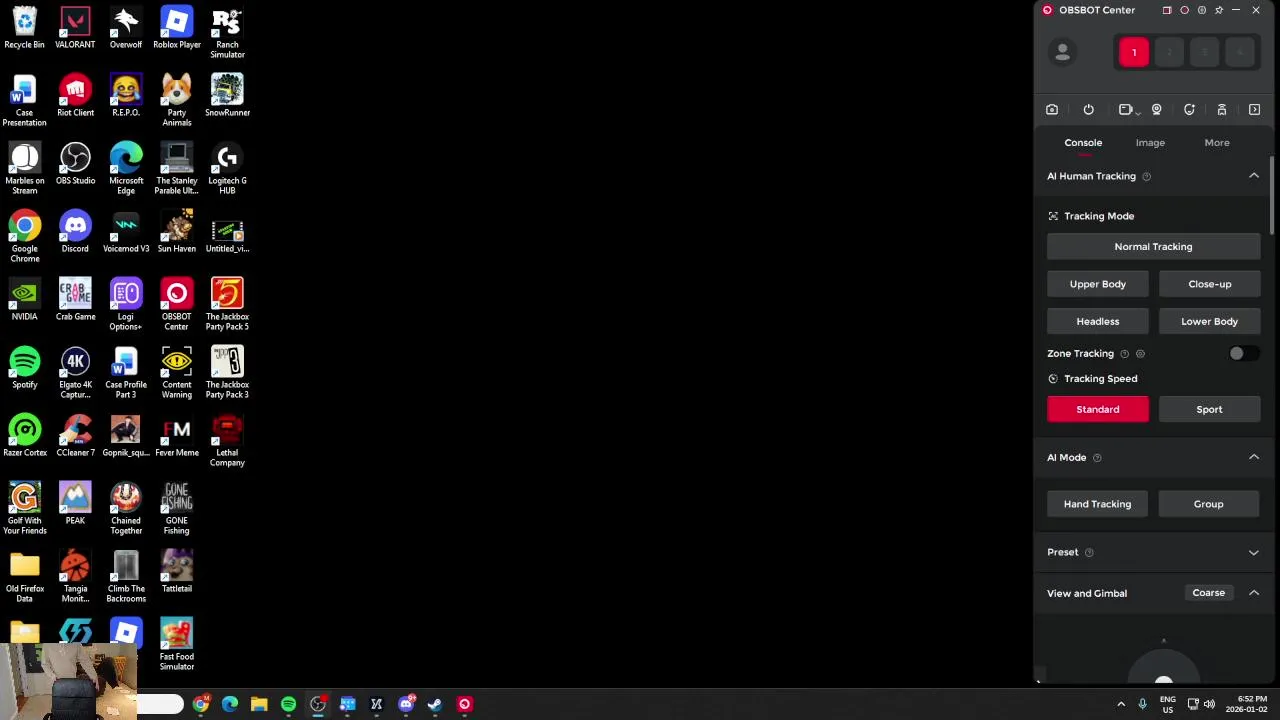
Task: Click the OBSBOT panel vertical scrollbar
Action: [1273, 195]
